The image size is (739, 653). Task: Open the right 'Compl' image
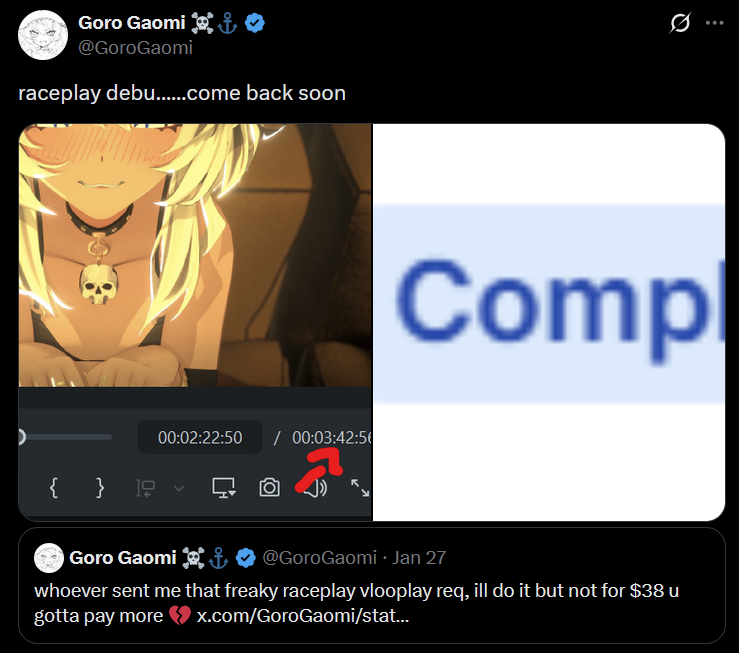coord(549,322)
